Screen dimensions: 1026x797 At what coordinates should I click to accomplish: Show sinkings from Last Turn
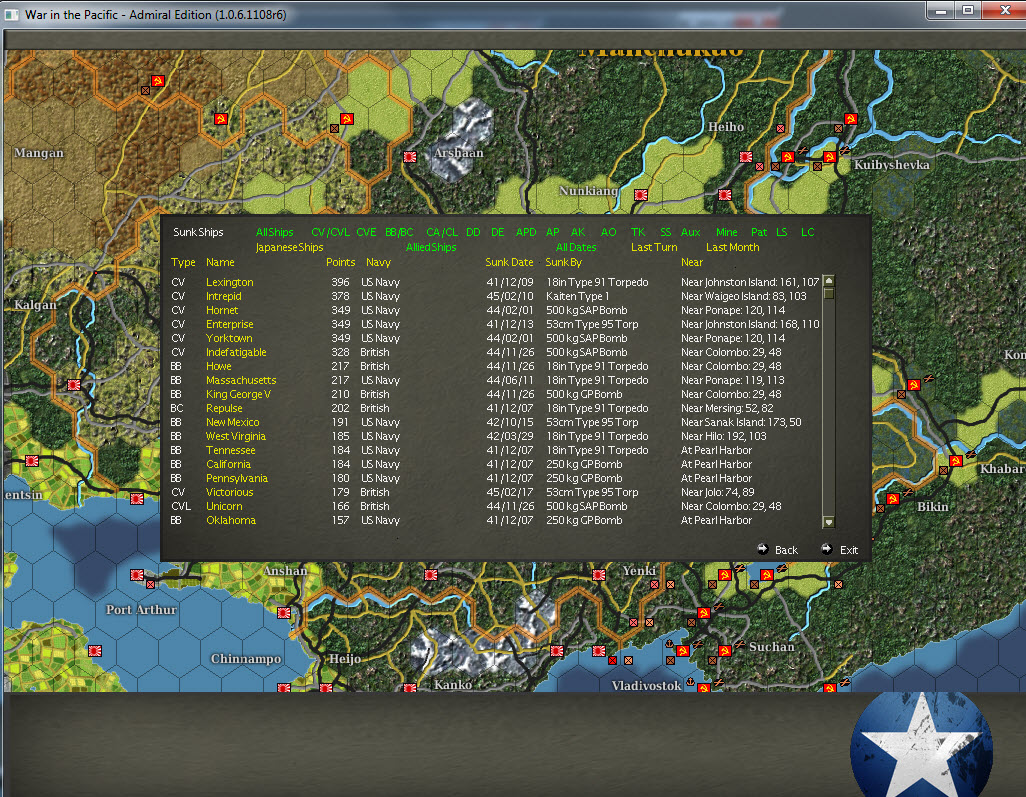click(x=654, y=247)
